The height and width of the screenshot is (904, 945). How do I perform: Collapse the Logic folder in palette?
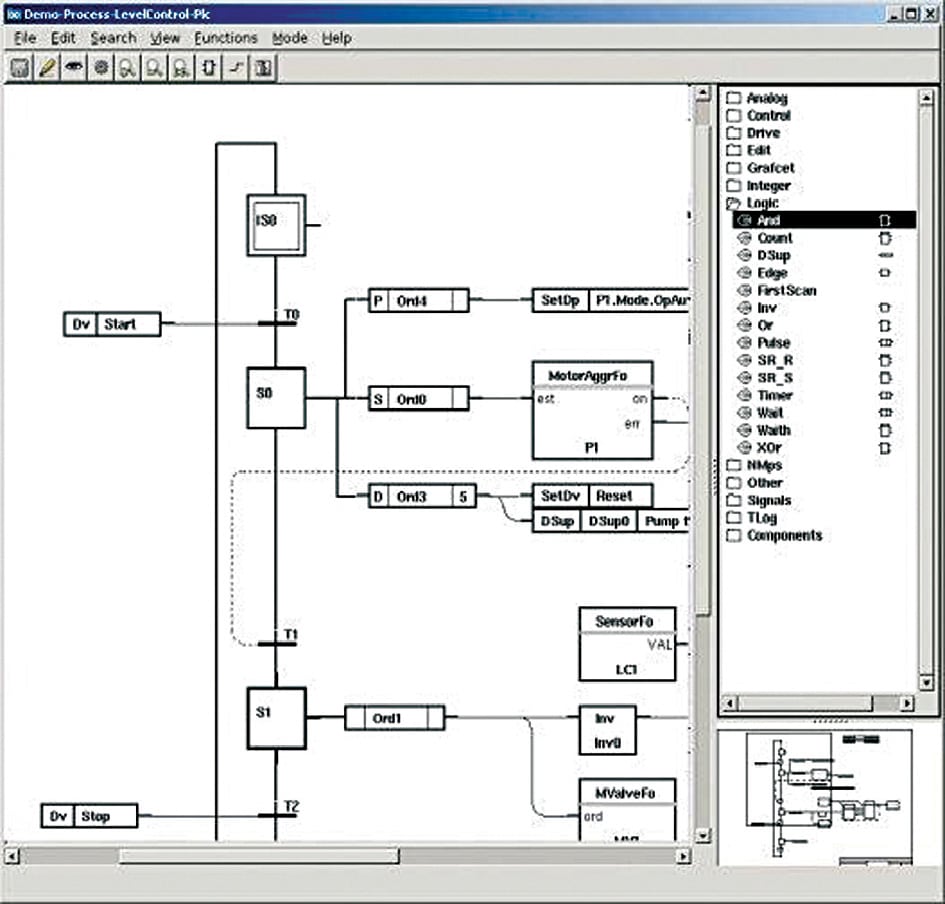(x=734, y=203)
